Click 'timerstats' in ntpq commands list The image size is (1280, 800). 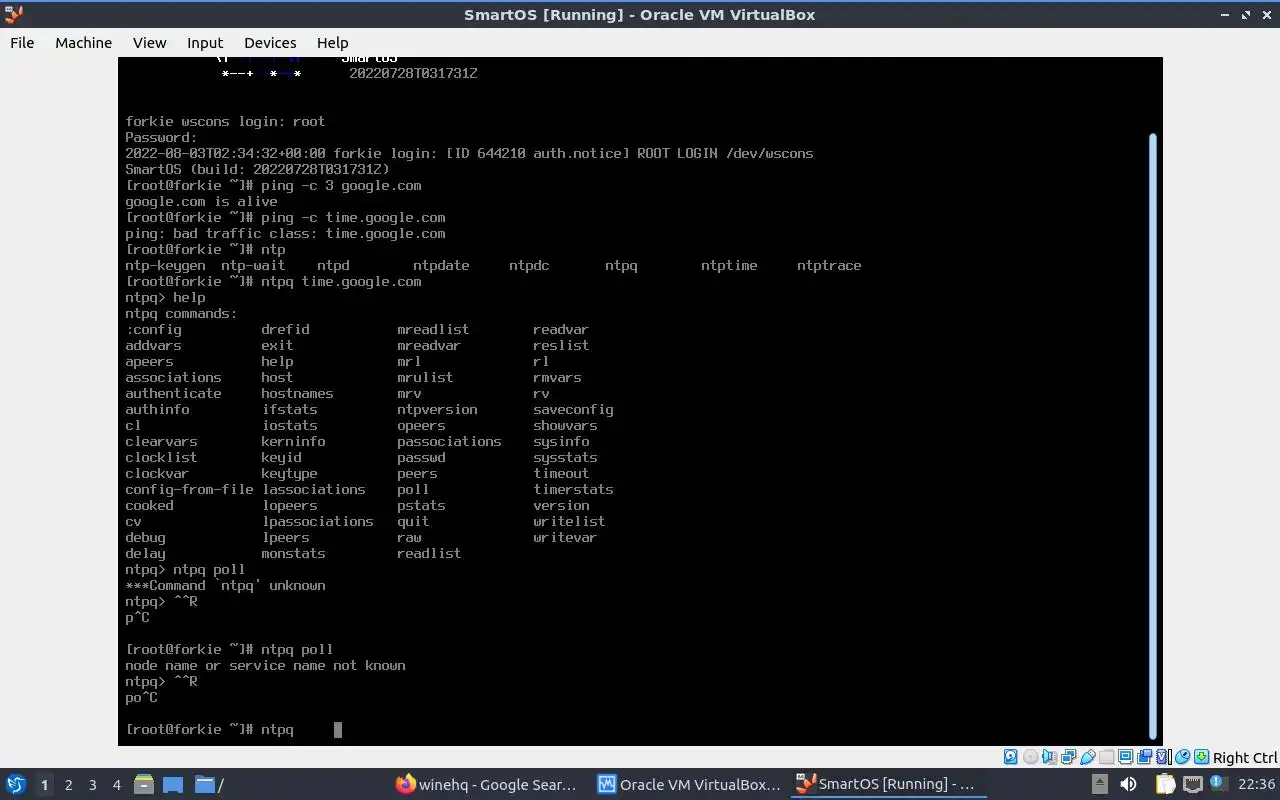pos(573,490)
